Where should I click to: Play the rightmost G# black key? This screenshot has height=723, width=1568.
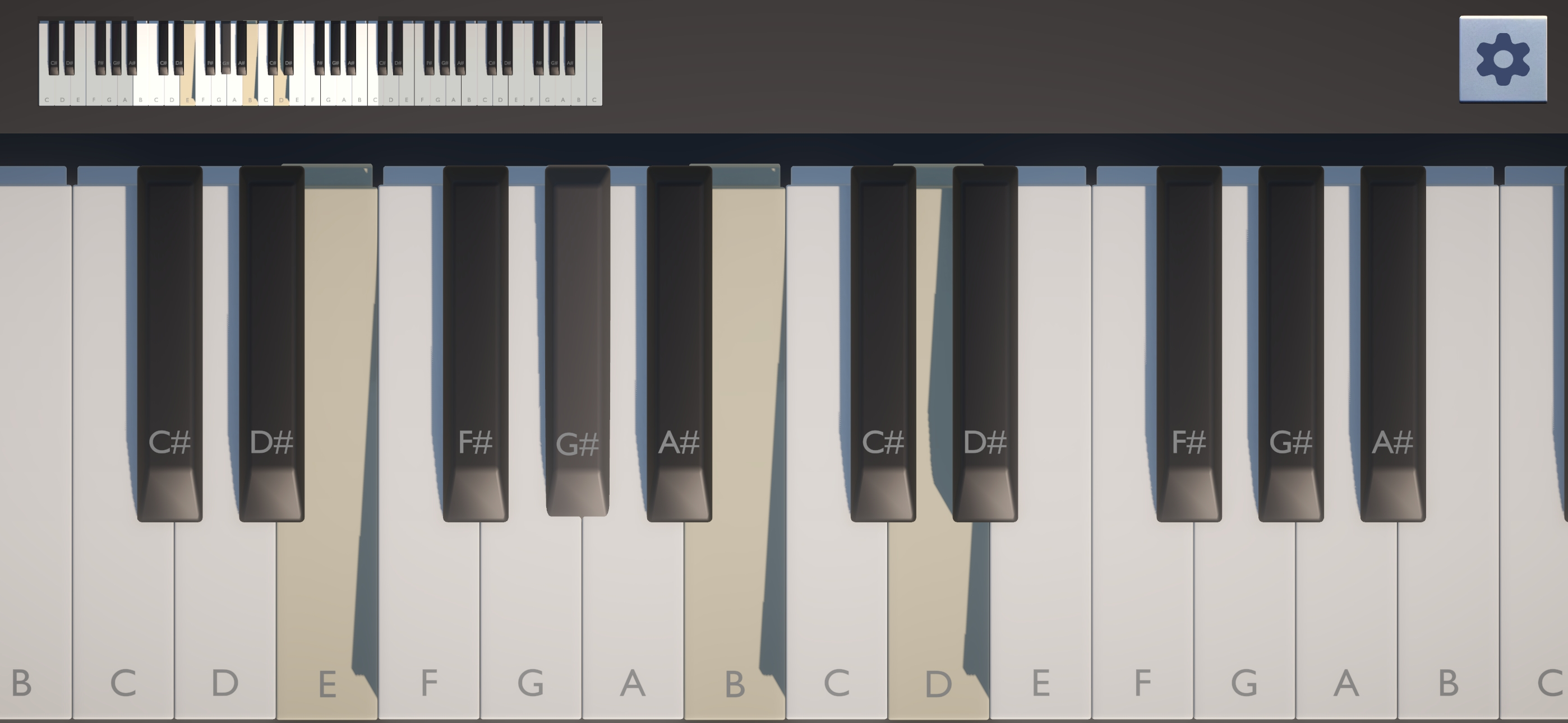coord(1291,344)
